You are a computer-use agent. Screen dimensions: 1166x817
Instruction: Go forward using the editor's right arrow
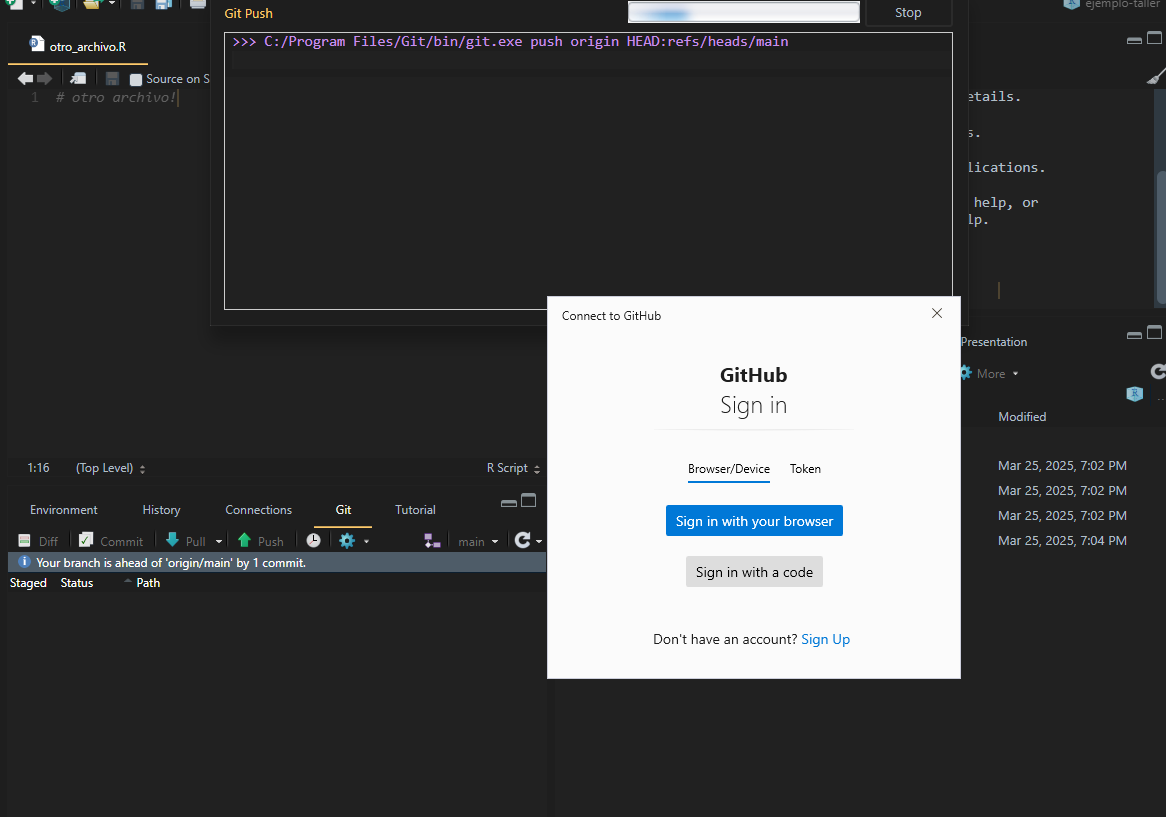[x=45, y=78]
